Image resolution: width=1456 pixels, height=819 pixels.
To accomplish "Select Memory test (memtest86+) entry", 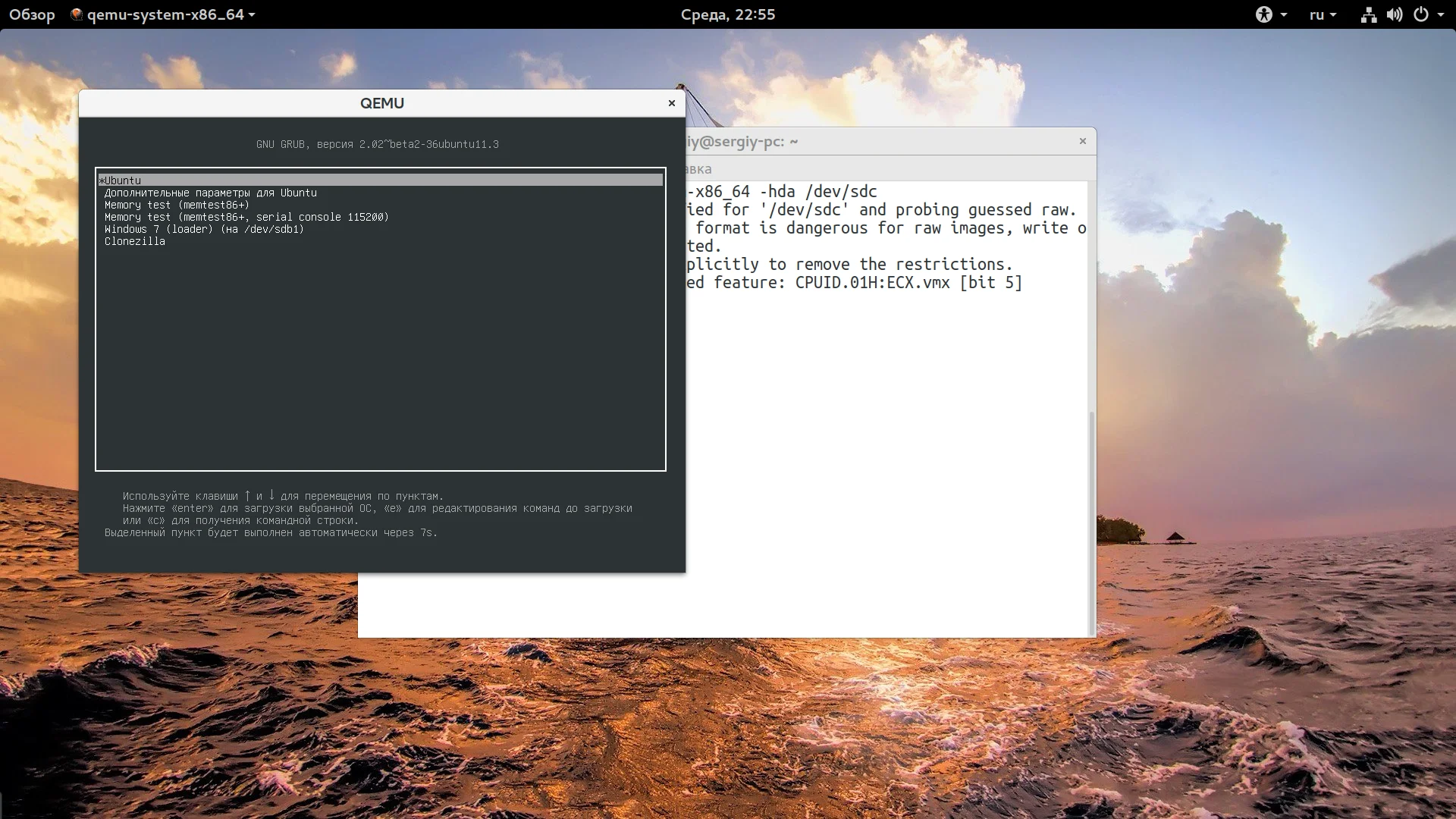I will click(177, 205).
